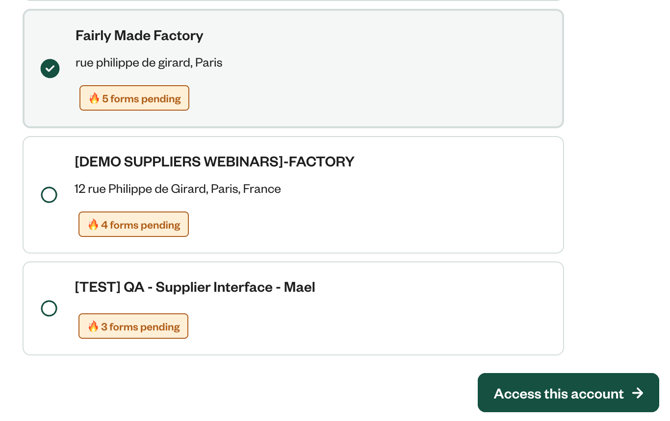
Task: Click the arrow icon in Access this account
Action: tap(638, 393)
